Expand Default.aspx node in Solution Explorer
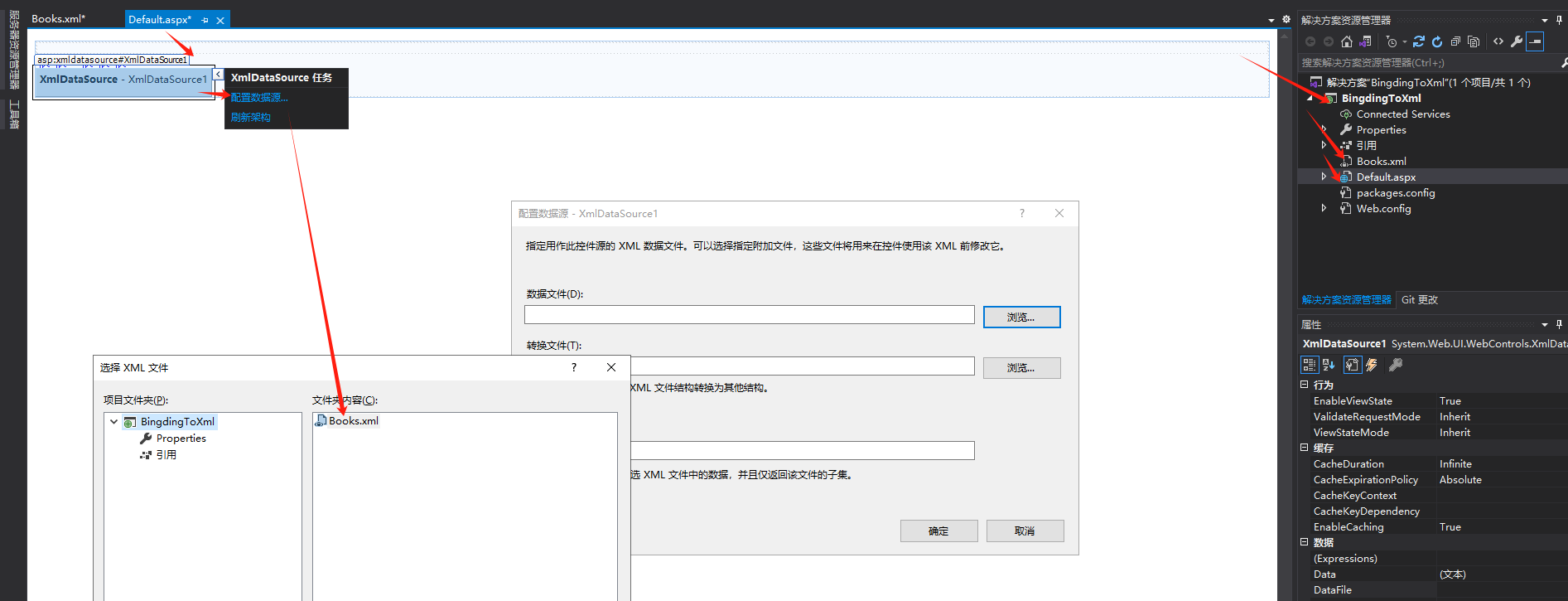1568x601 pixels. (x=1324, y=177)
